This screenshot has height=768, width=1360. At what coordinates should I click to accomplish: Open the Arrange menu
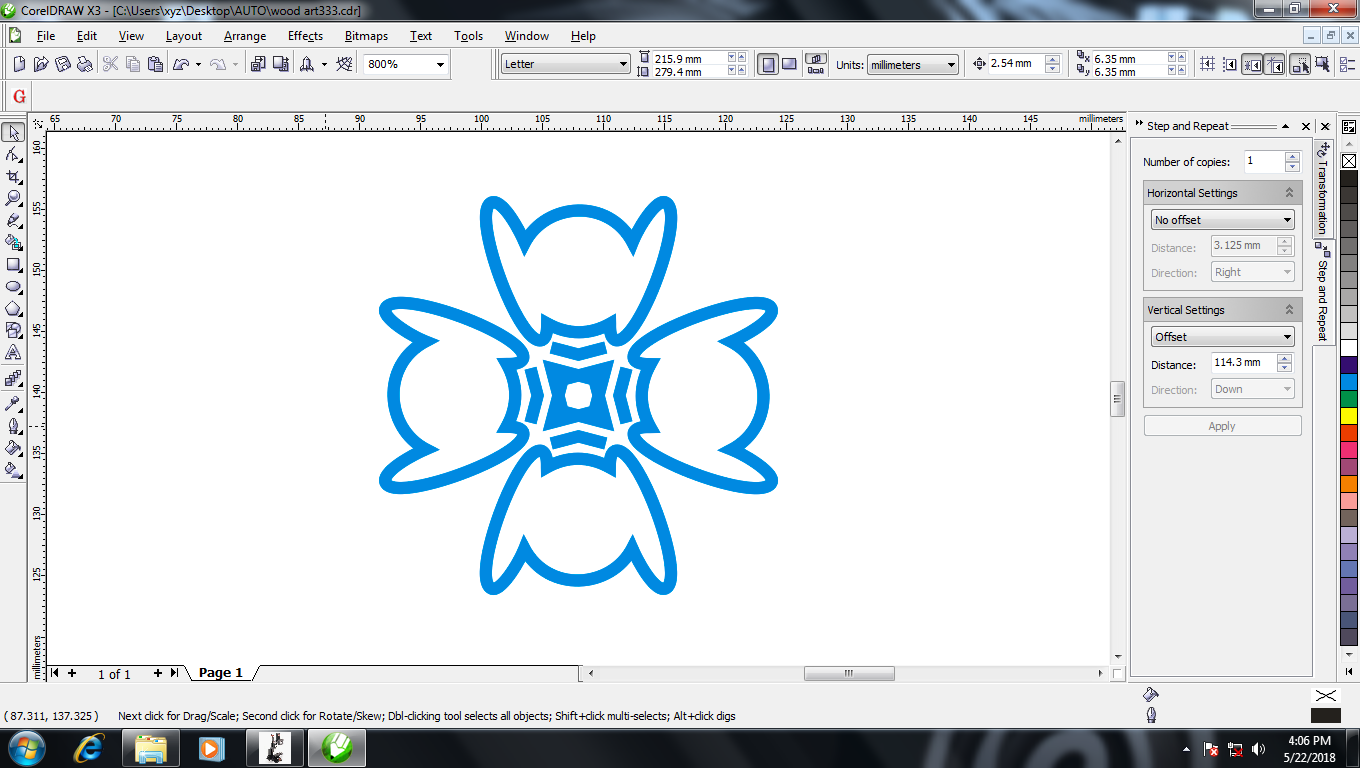245,36
